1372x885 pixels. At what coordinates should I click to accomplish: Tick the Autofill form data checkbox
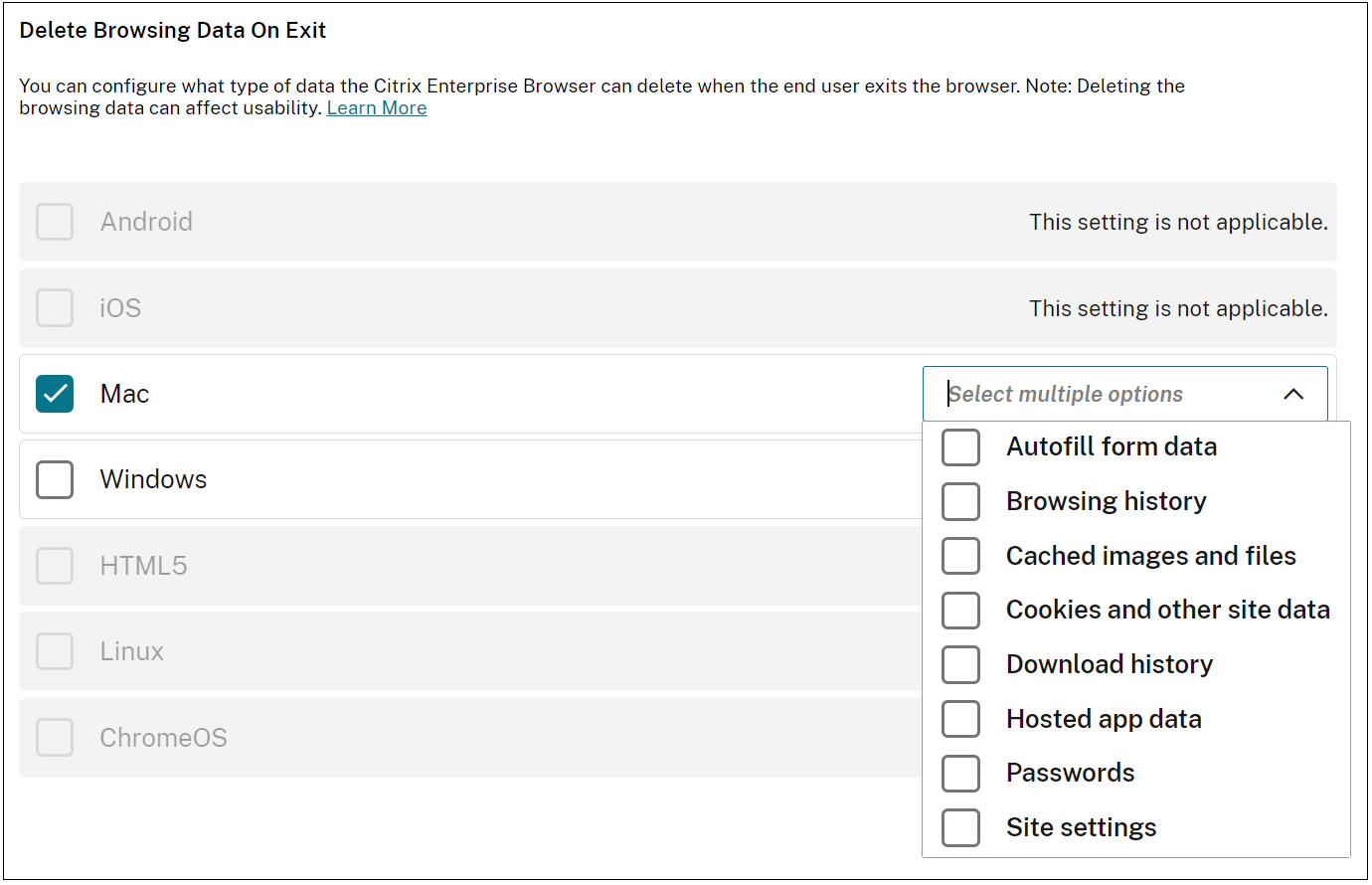960,447
